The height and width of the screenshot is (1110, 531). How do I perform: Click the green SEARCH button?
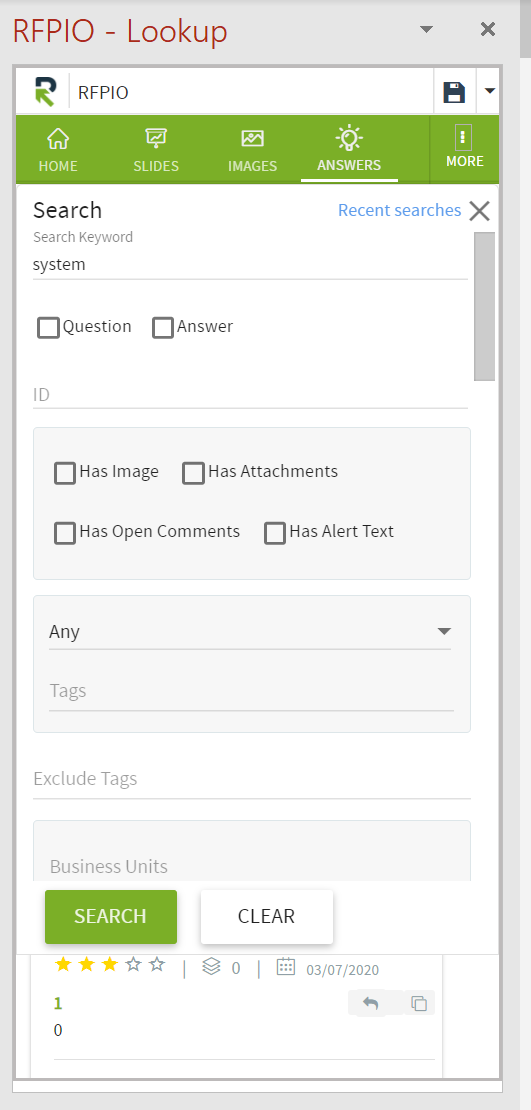click(111, 916)
